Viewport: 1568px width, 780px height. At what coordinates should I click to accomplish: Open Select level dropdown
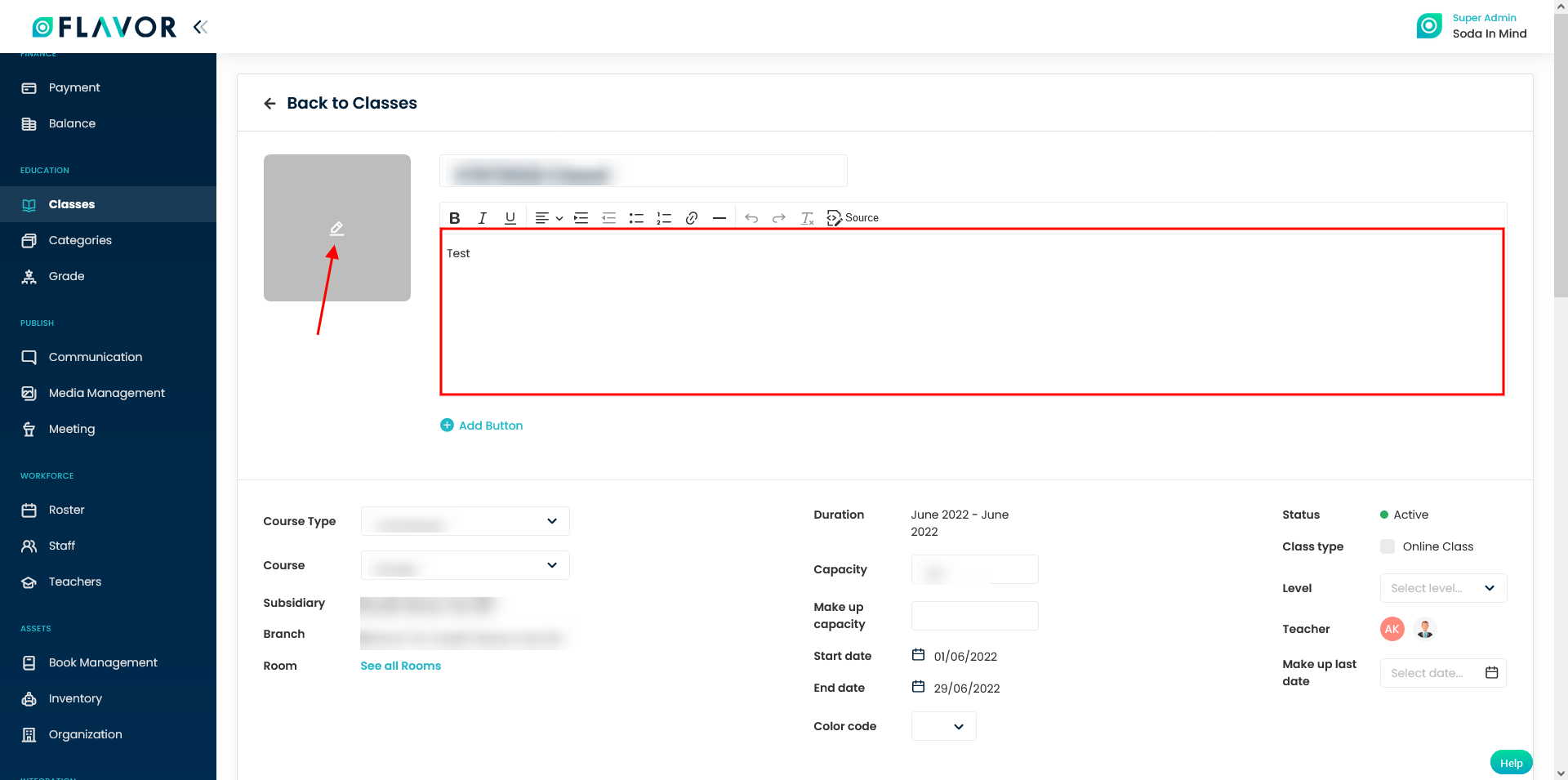tap(1443, 588)
